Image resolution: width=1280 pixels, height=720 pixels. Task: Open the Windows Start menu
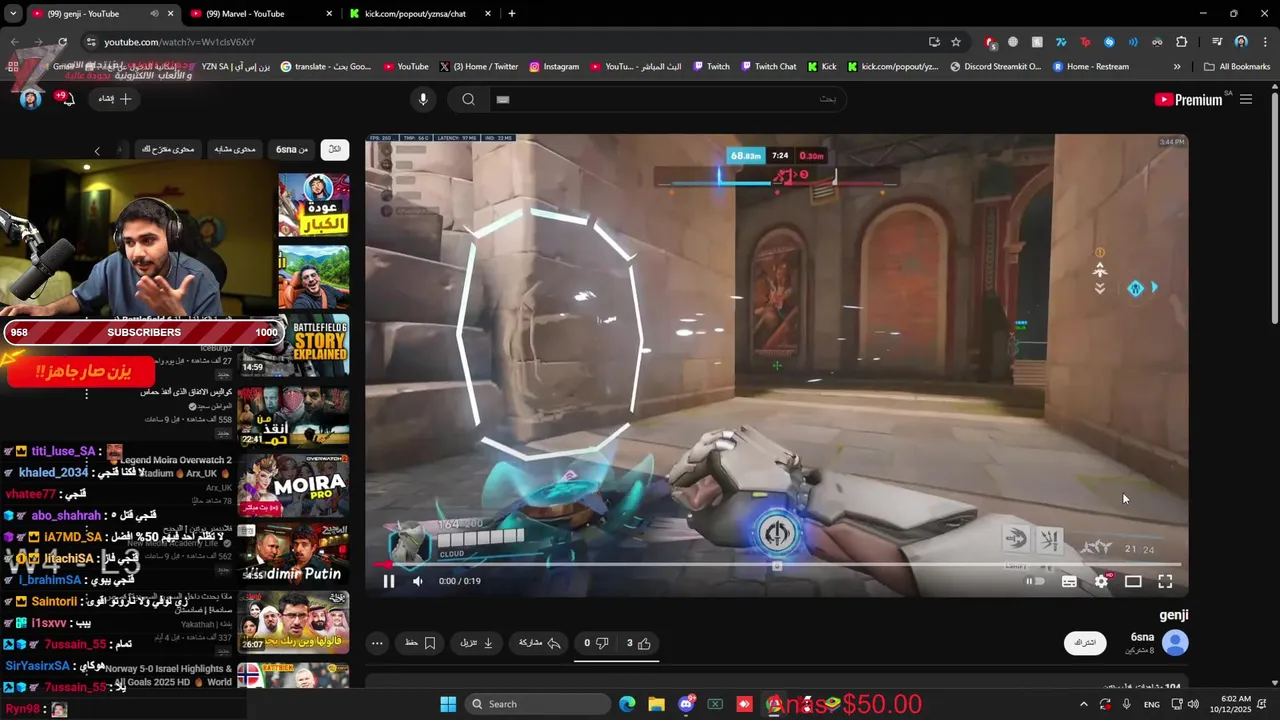click(x=448, y=704)
